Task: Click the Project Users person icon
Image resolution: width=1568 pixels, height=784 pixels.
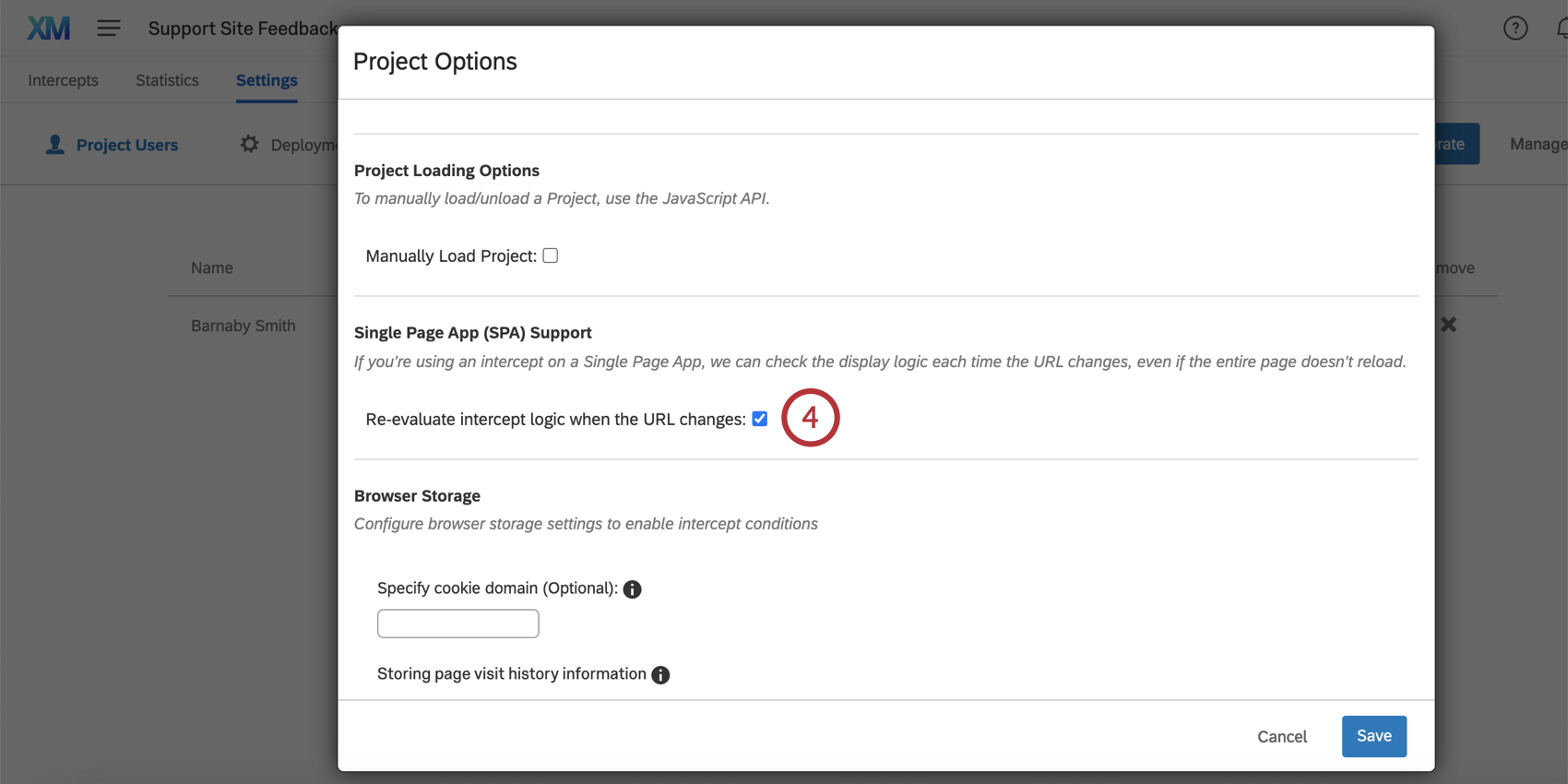Action: pyautogui.click(x=55, y=145)
